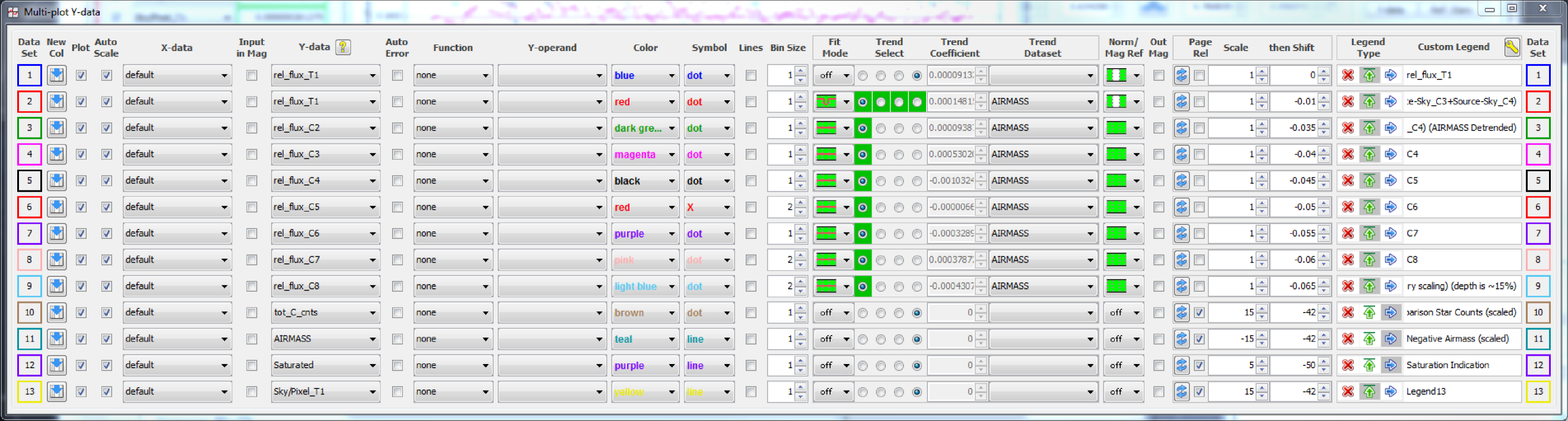Enable the Lines checkbox for data set 11
This screenshot has width=1568, height=421.
(750, 340)
